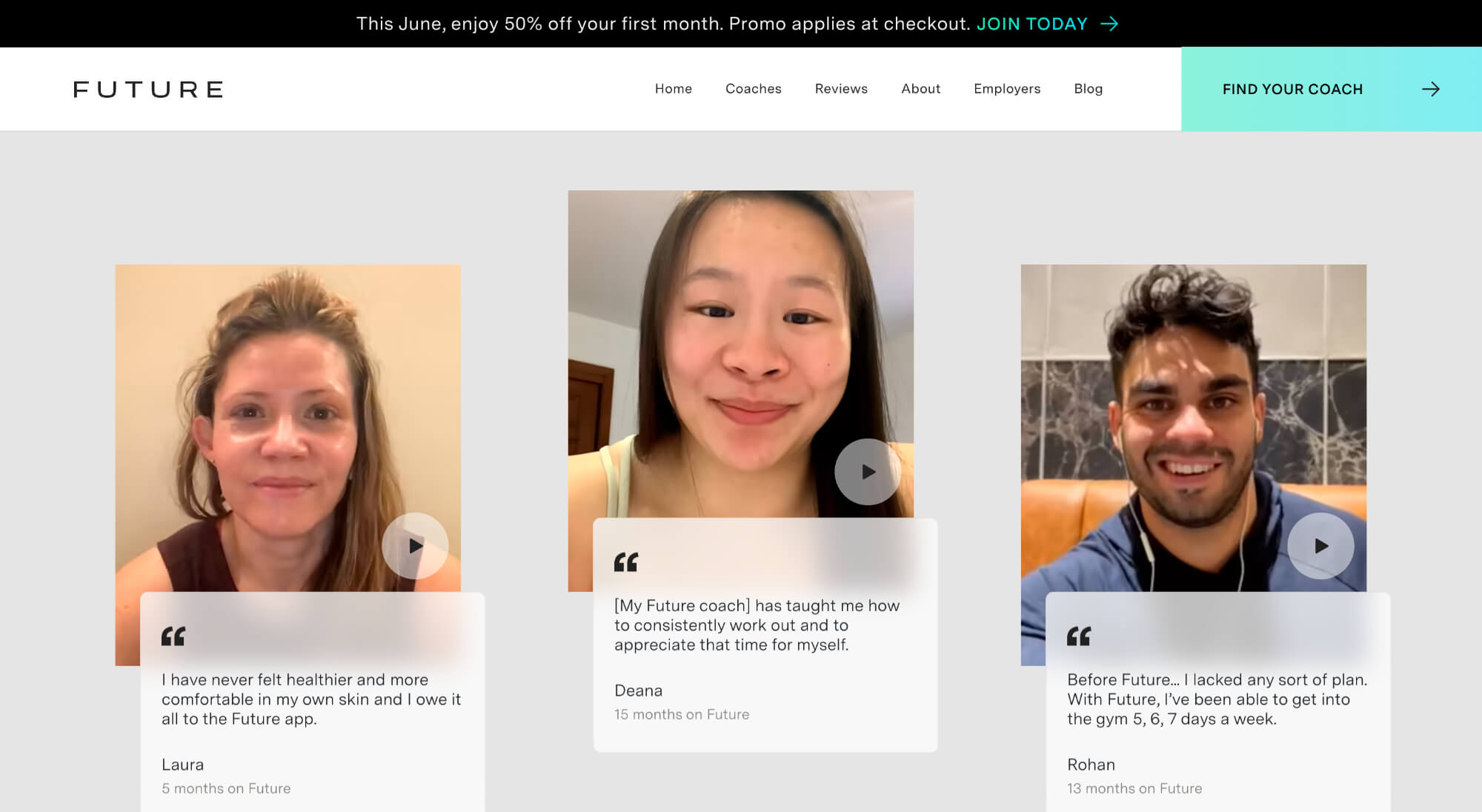This screenshot has height=812, width=1482.
Task: Visit the Blog page
Action: pyautogui.click(x=1088, y=89)
